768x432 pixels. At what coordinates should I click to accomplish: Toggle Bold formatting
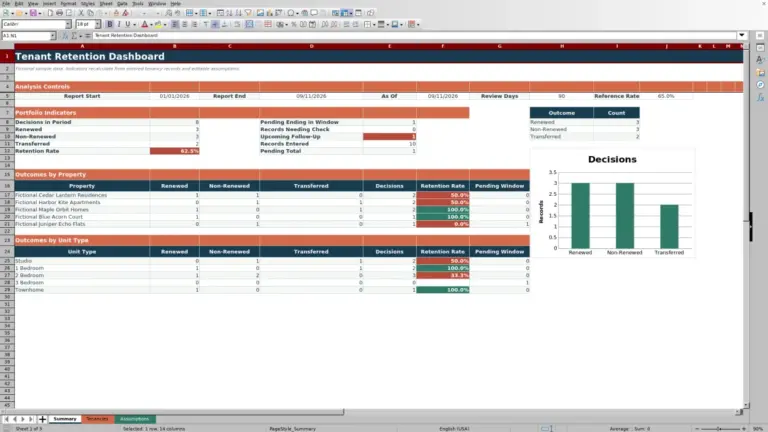pyautogui.click(x=110, y=24)
